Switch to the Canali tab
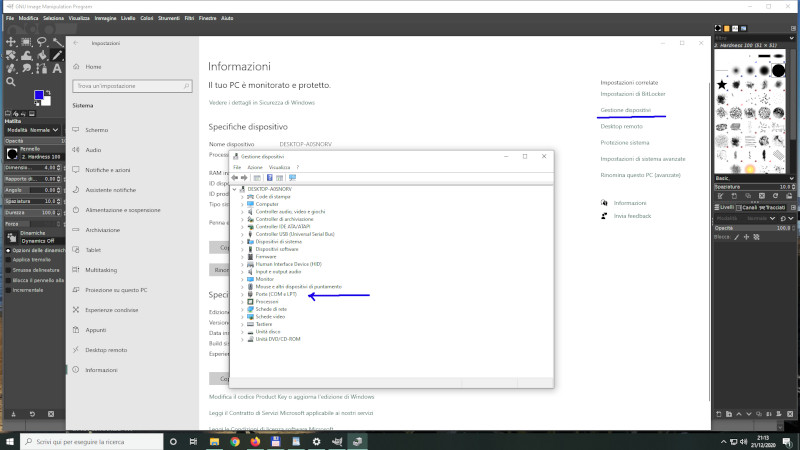 pyautogui.click(x=748, y=208)
